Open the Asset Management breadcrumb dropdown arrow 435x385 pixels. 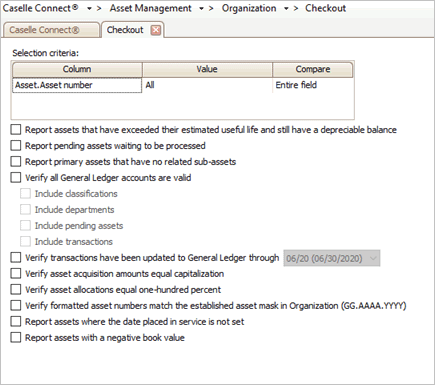tap(201, 9)
